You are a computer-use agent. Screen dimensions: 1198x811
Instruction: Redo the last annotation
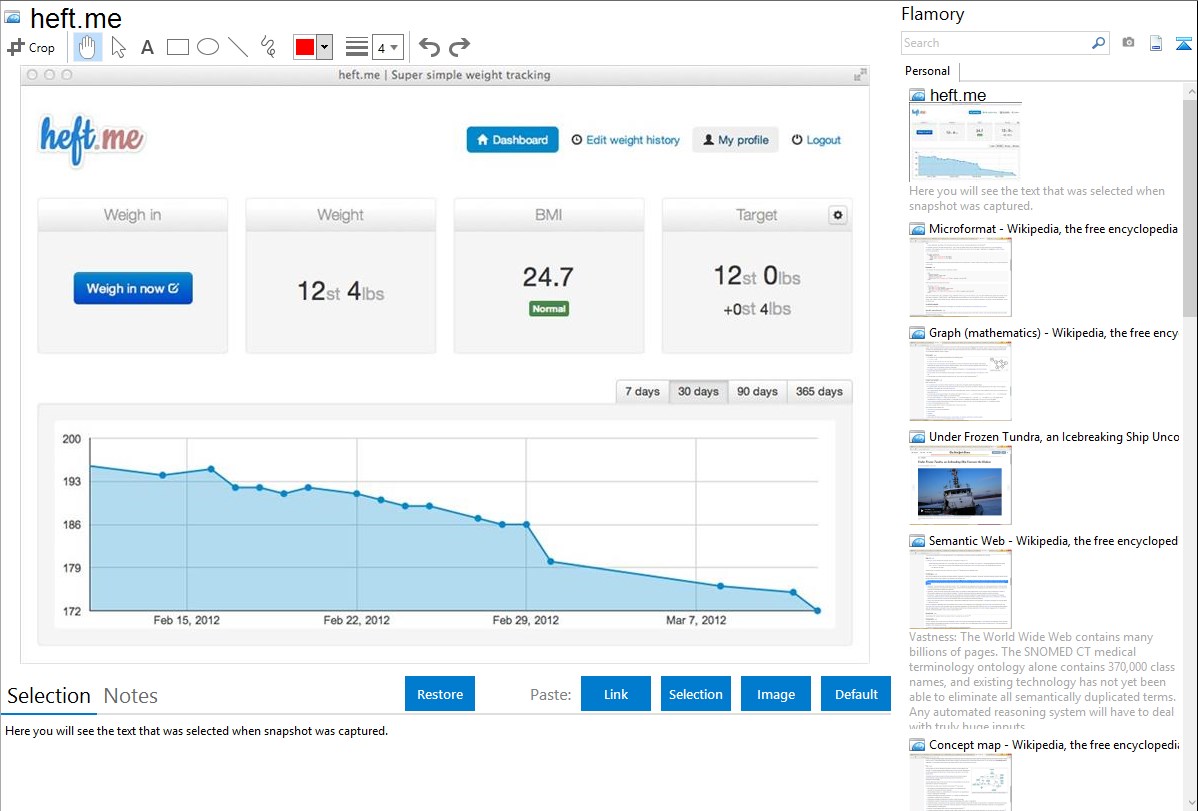pos(459,47)
